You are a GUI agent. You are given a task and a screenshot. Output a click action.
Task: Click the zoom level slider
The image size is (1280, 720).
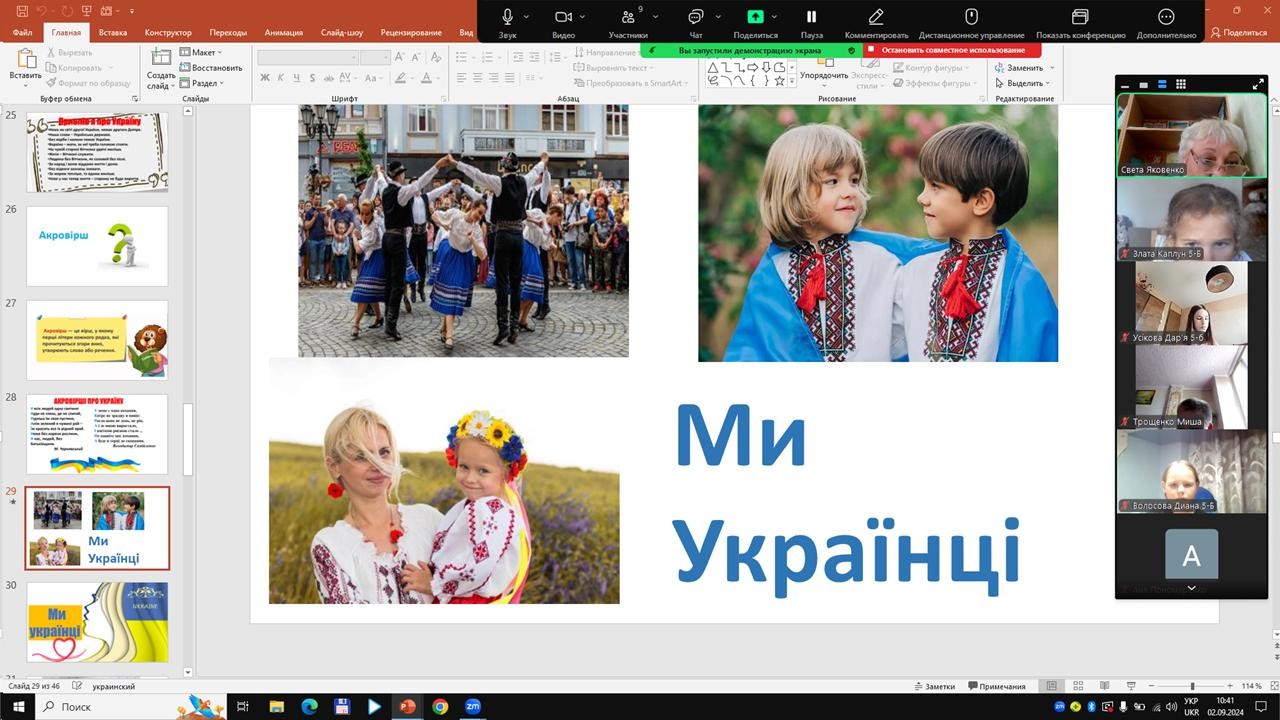point(1192,686)
